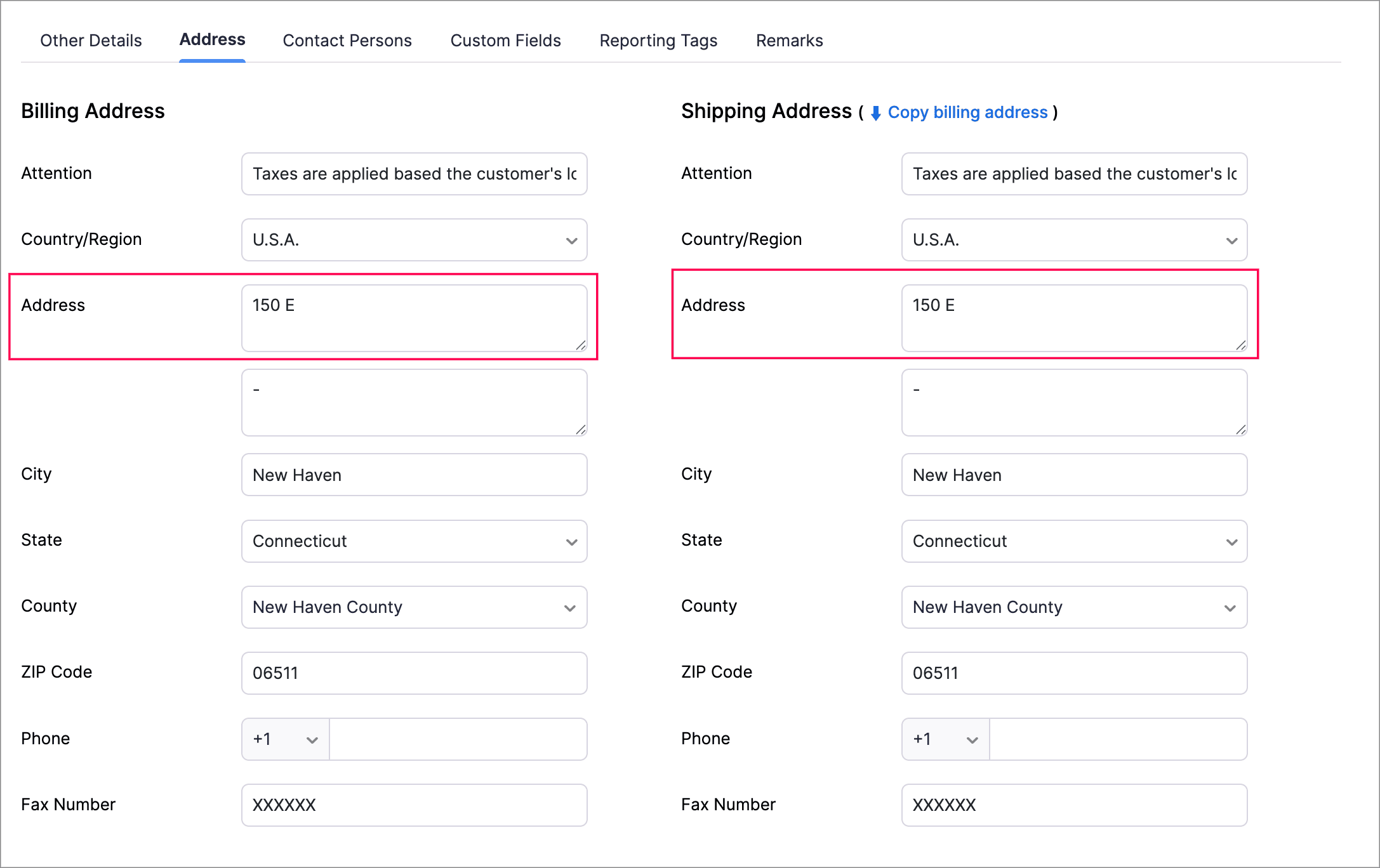Click the shipping Attention field about taxes
The width and height of the screenshot is (1380, 868).
pyautogui.click(x=1073, y=174)
